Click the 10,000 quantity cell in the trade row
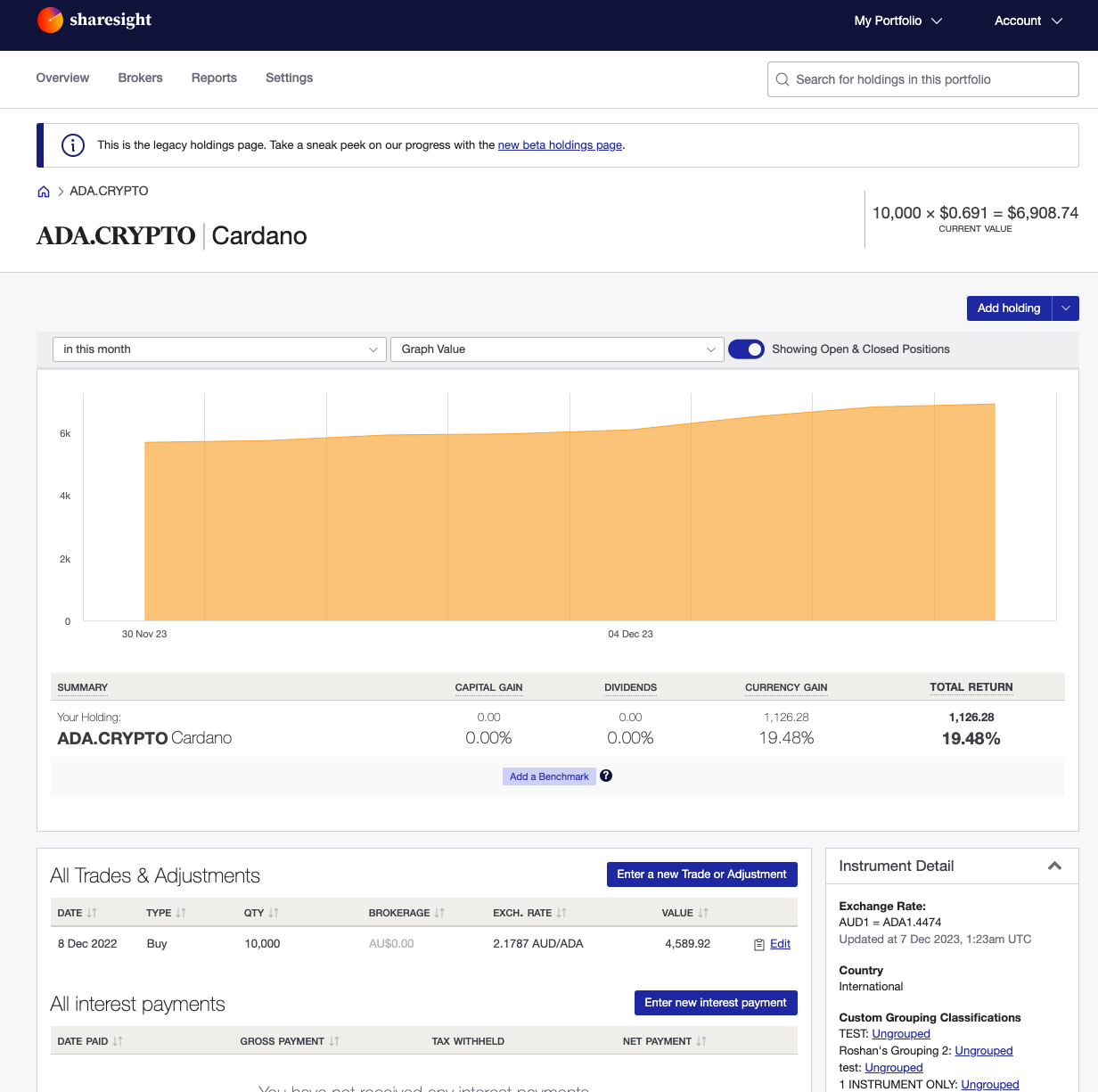The image size is (1098, 1092). click(262, 944)
